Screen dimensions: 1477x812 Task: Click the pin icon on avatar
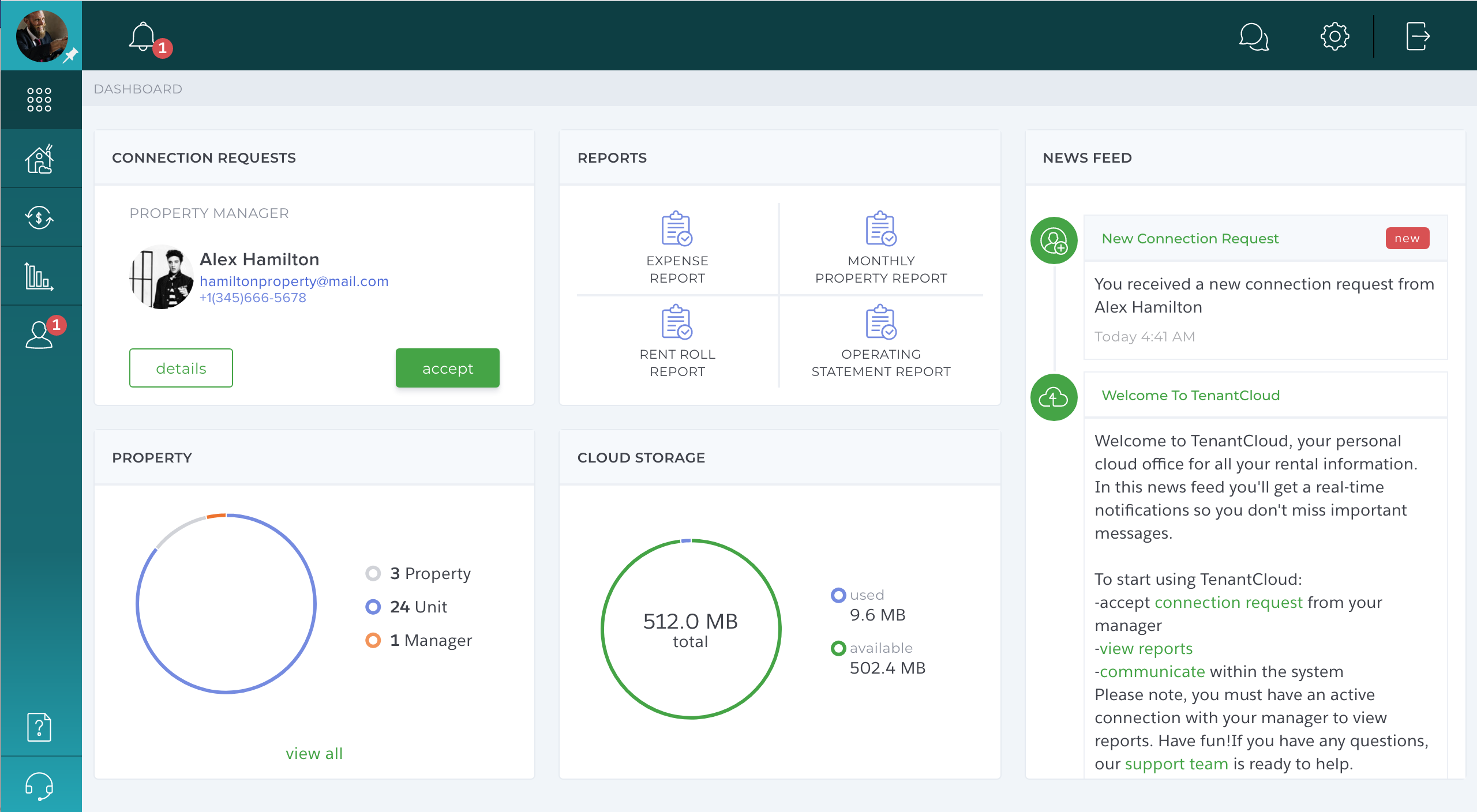click(71, 55)
